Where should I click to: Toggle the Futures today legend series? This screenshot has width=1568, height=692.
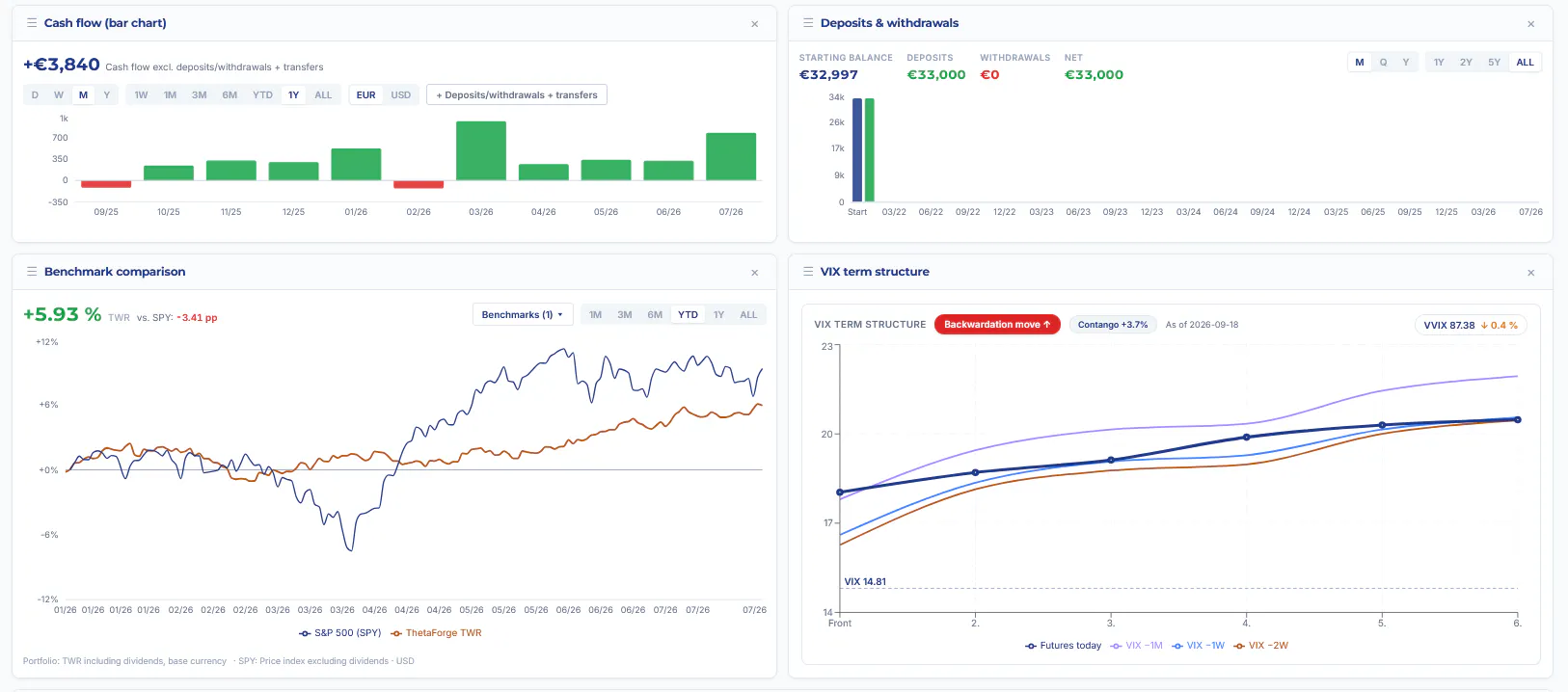(1063, 646)
